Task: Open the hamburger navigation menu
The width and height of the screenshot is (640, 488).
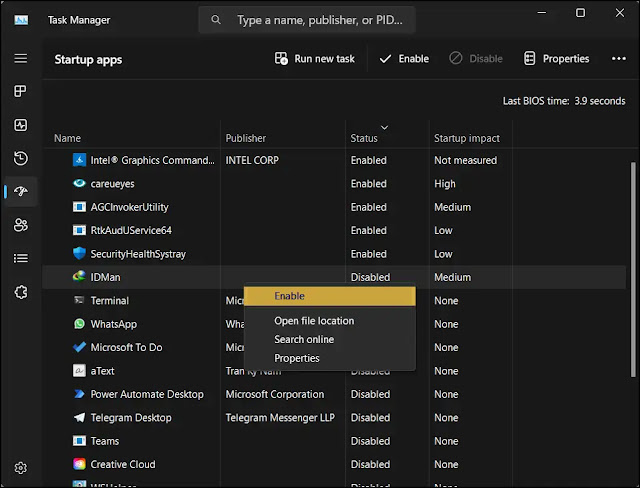Action: (20, 58)
